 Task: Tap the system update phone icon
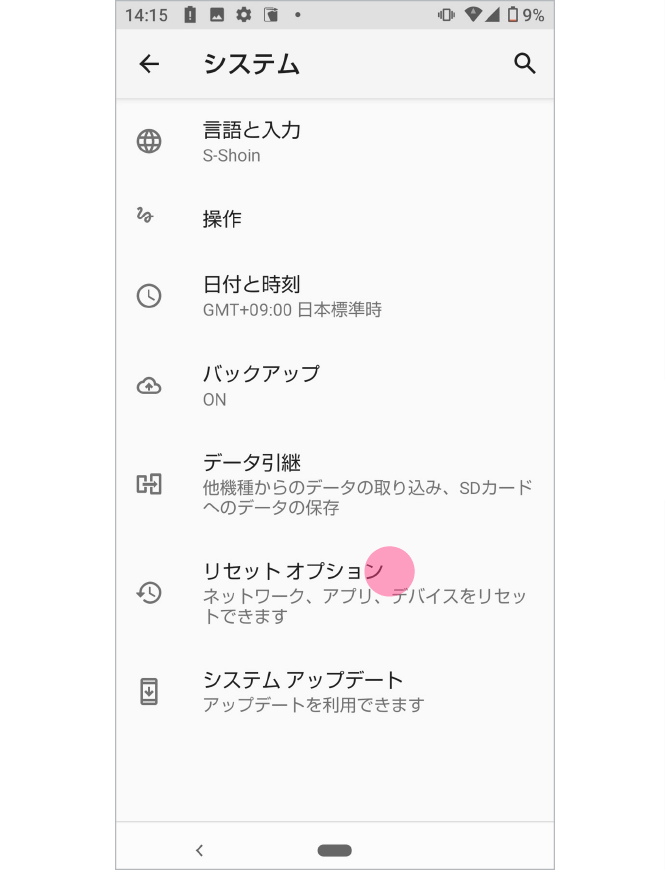pos(148,691)
